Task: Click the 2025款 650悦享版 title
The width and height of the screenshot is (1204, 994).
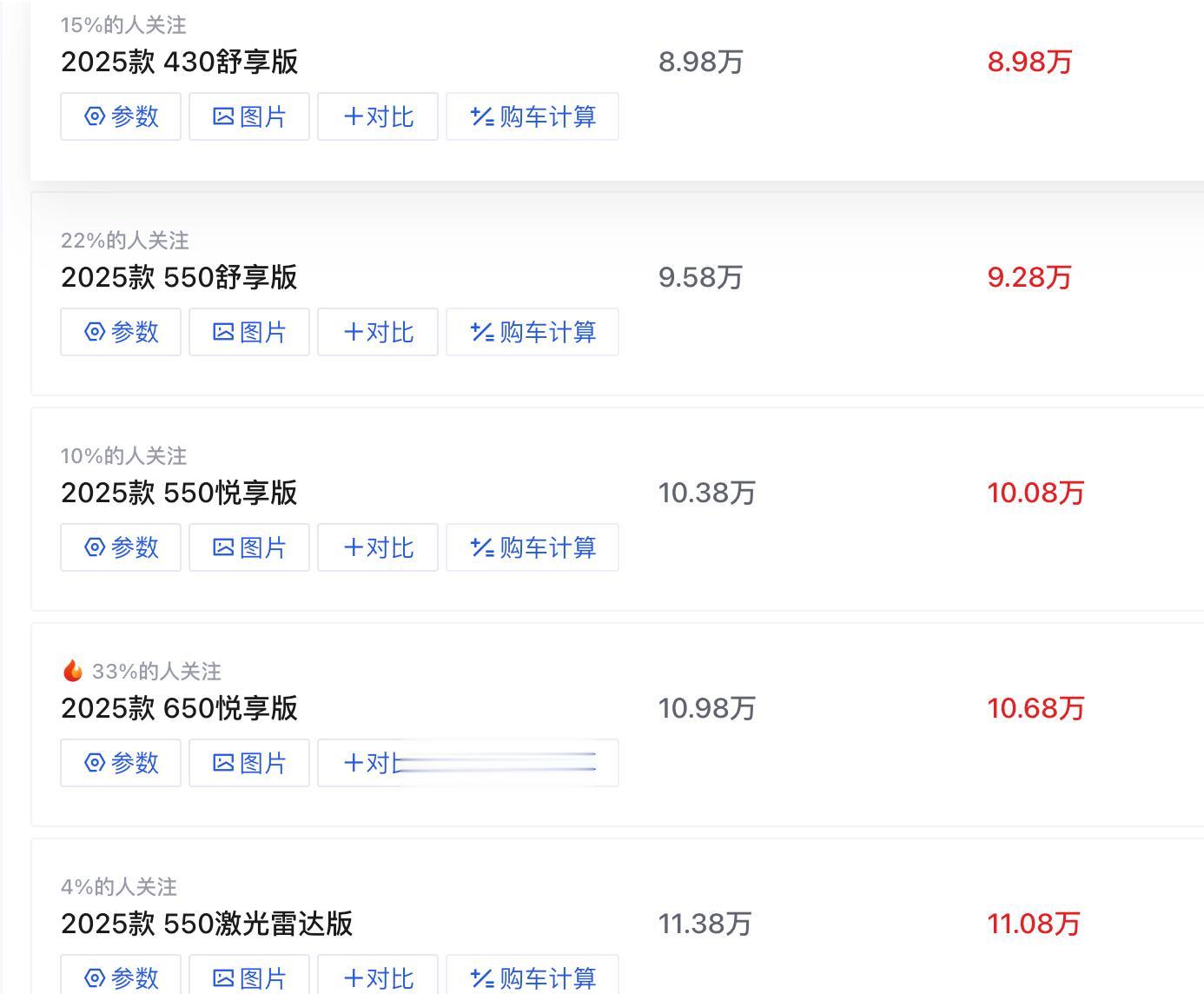Action: click(179, 708)
